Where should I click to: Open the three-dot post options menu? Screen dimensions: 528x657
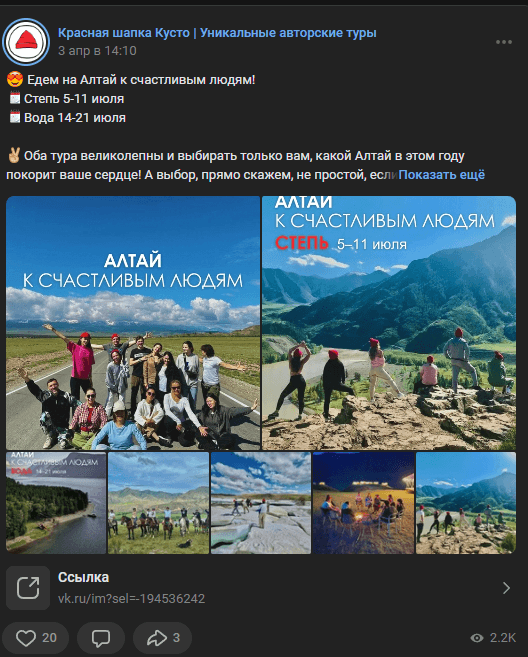point(504,42)
